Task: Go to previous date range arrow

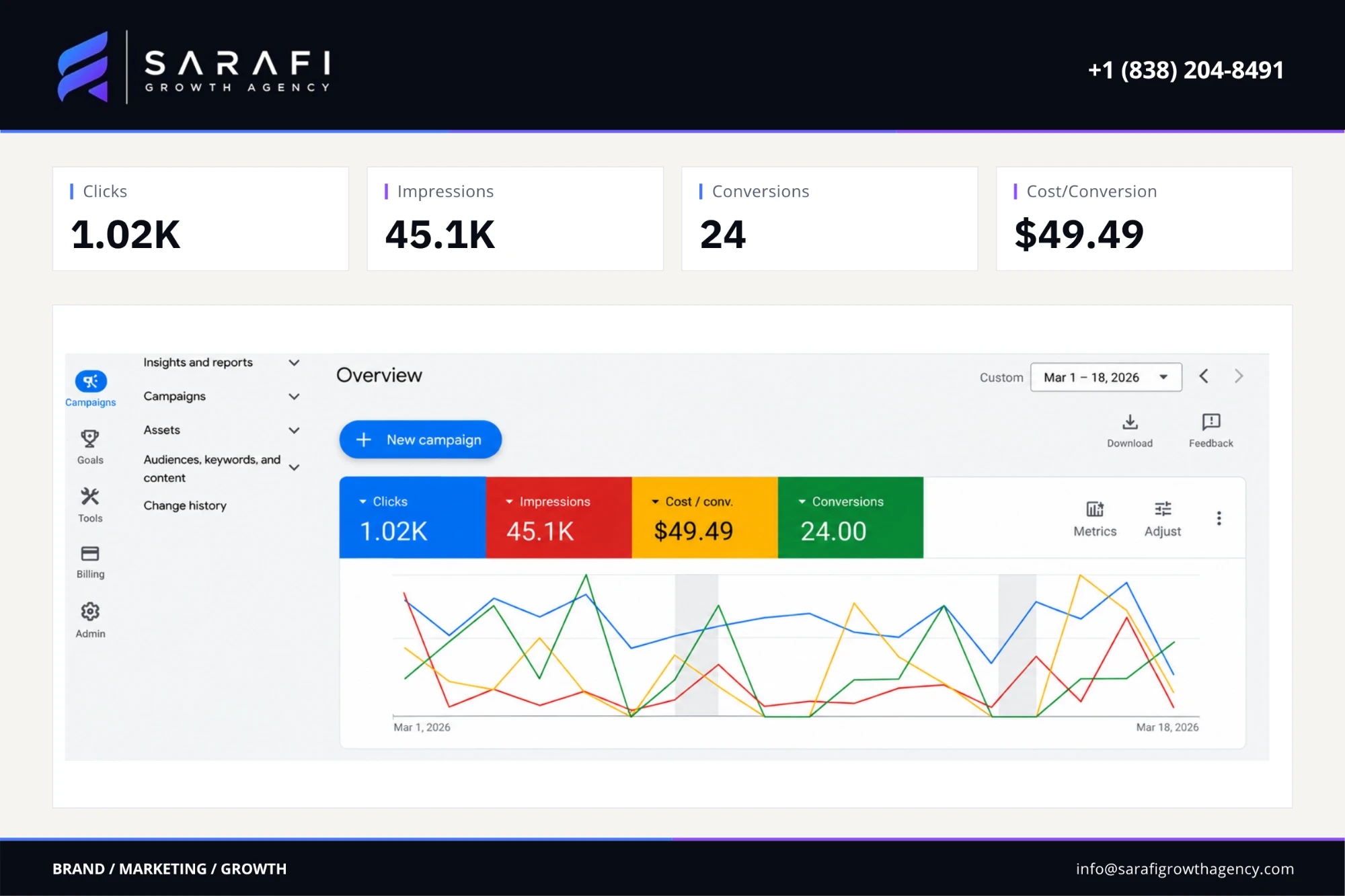Action: click(x=1204, y=376)
